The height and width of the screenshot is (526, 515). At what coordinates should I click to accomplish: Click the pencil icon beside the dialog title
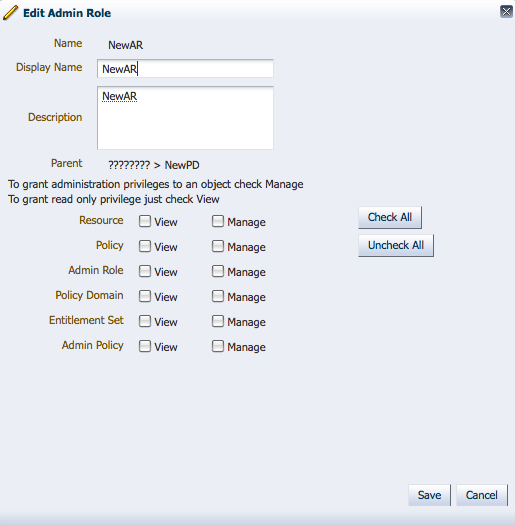pyautogui.click(x=10, y=13)
